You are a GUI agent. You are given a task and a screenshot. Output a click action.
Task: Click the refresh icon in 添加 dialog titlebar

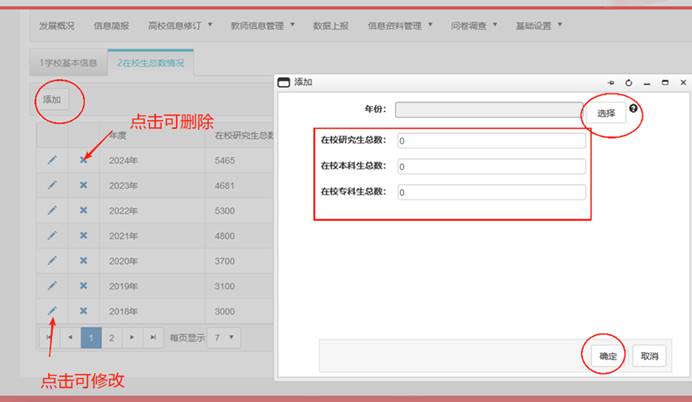coord(629,83)
